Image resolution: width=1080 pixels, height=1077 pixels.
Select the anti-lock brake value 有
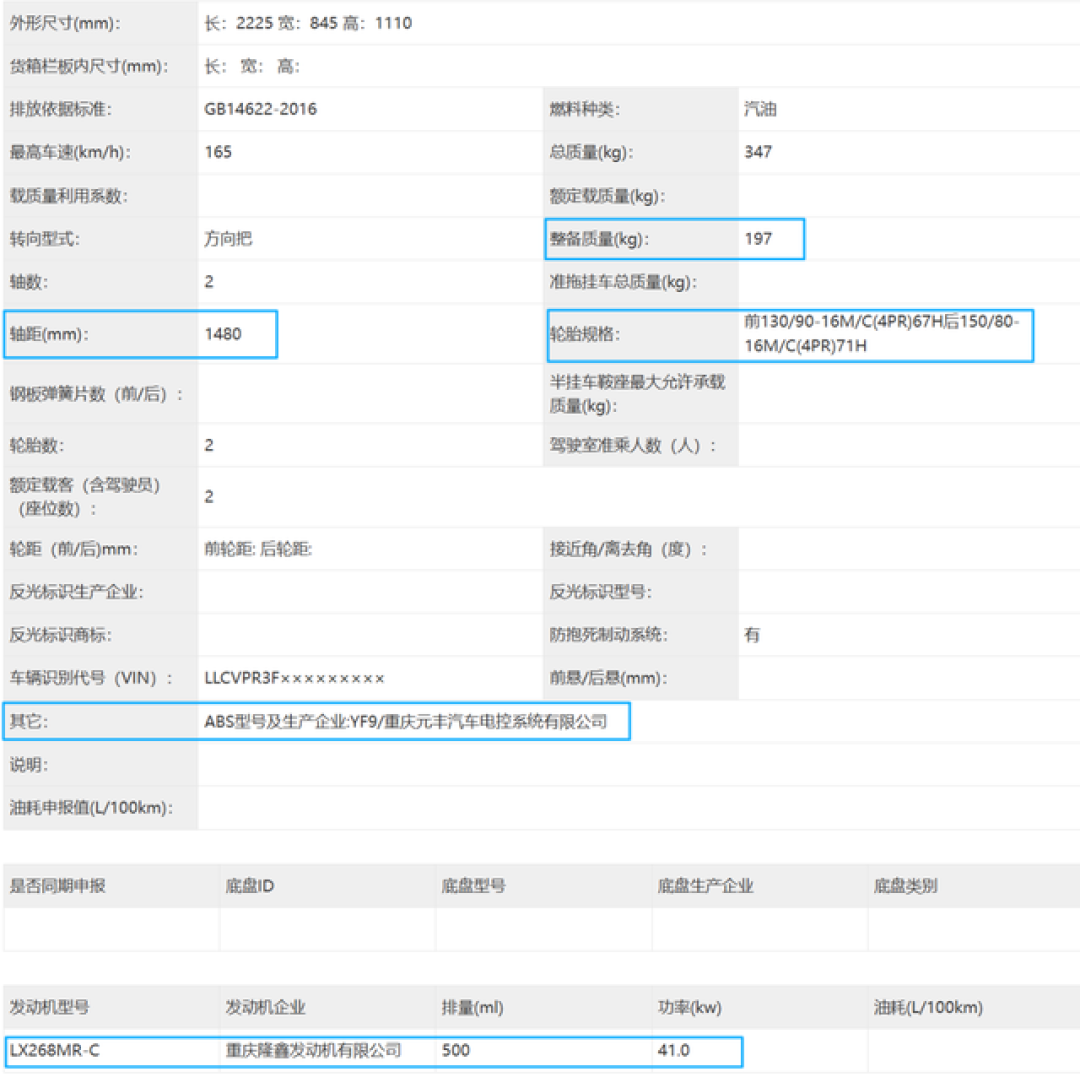click(751, 635)
